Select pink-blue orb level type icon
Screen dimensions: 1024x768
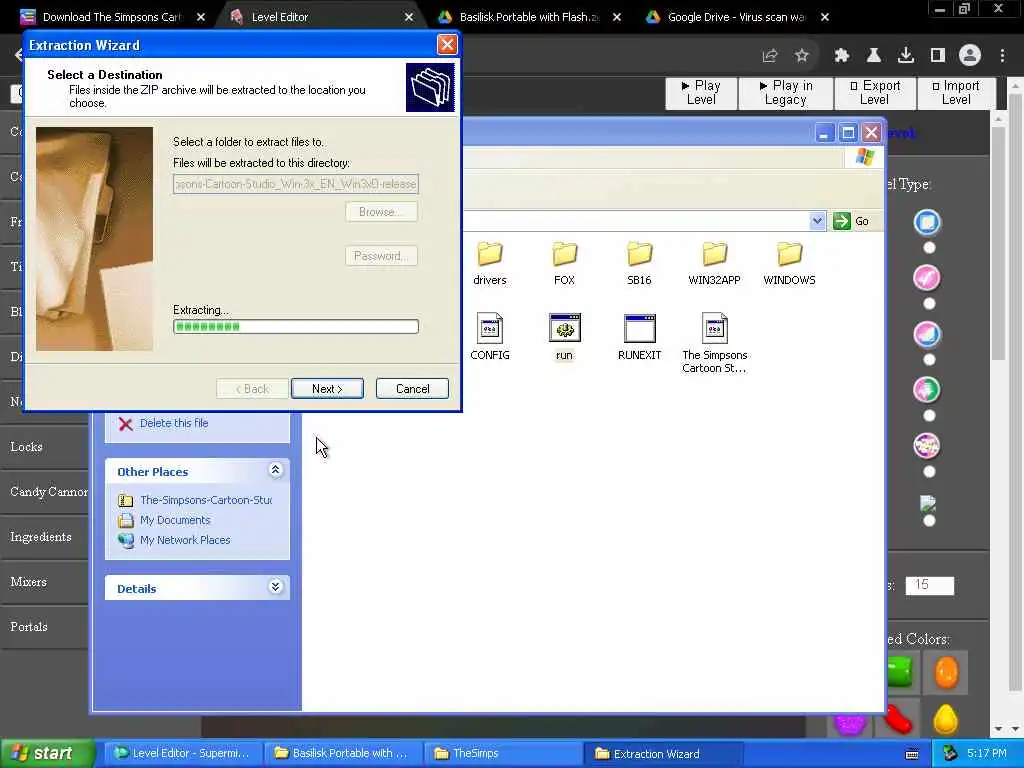click(x=927, y=334)
